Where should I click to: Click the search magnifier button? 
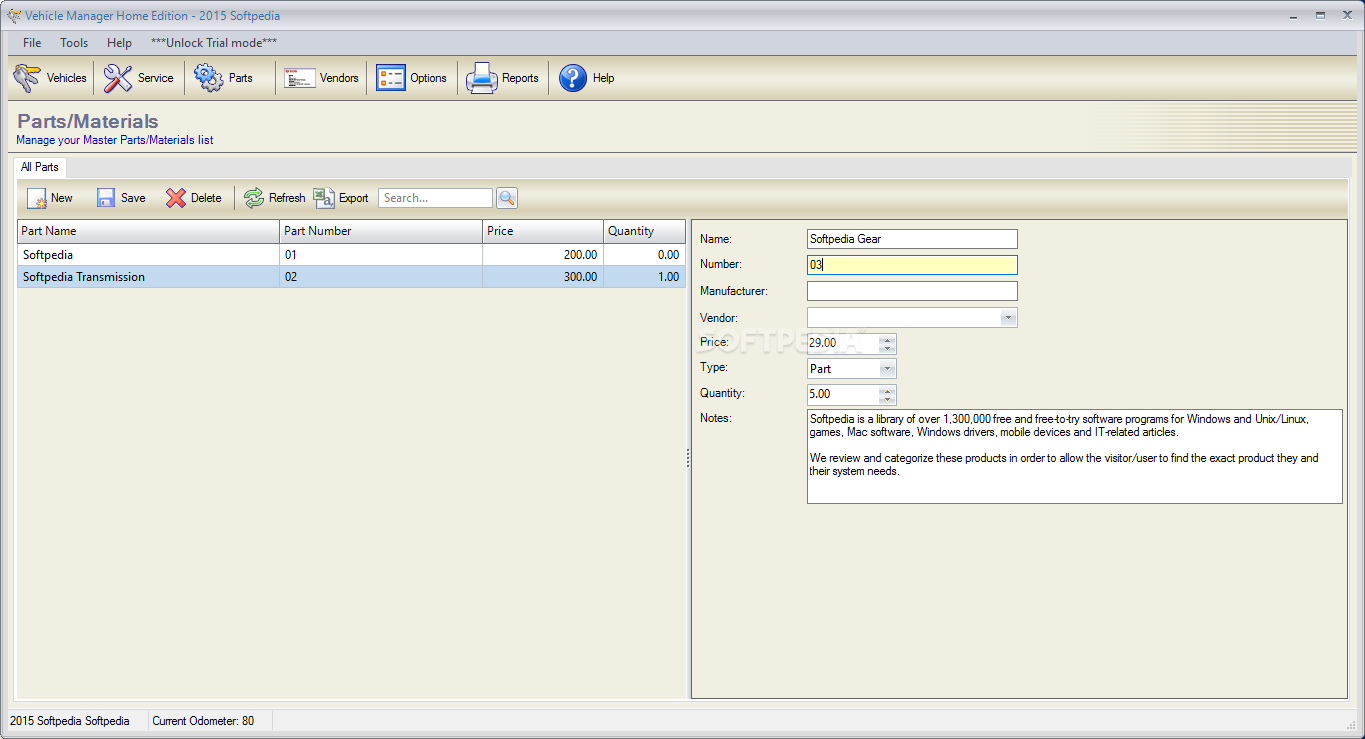507,198
